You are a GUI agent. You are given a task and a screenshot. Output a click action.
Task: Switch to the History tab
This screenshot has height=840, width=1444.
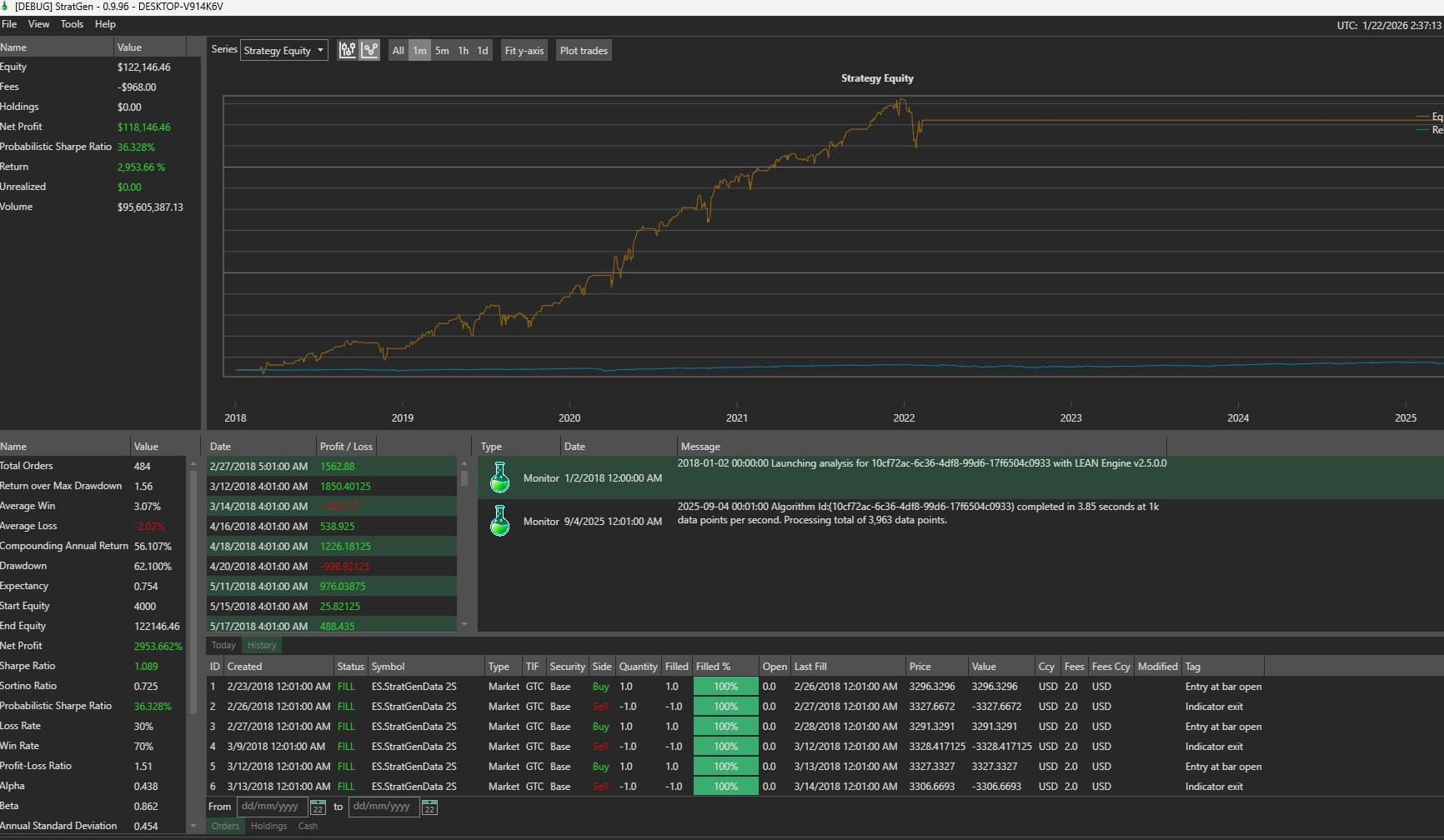[x=262, y=645]
